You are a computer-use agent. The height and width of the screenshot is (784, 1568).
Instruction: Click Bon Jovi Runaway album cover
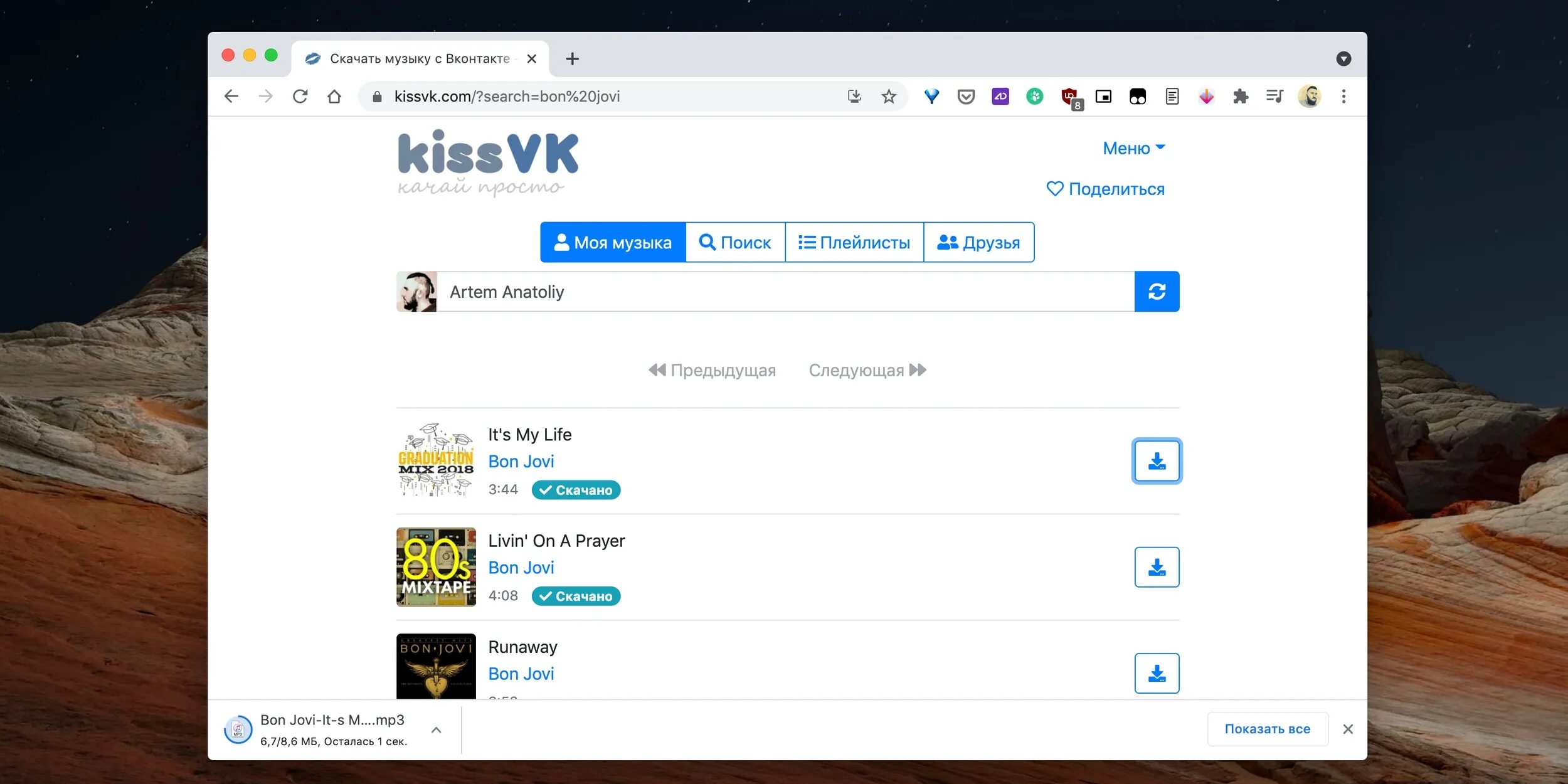pyautogui.click(x=436, y=666)
